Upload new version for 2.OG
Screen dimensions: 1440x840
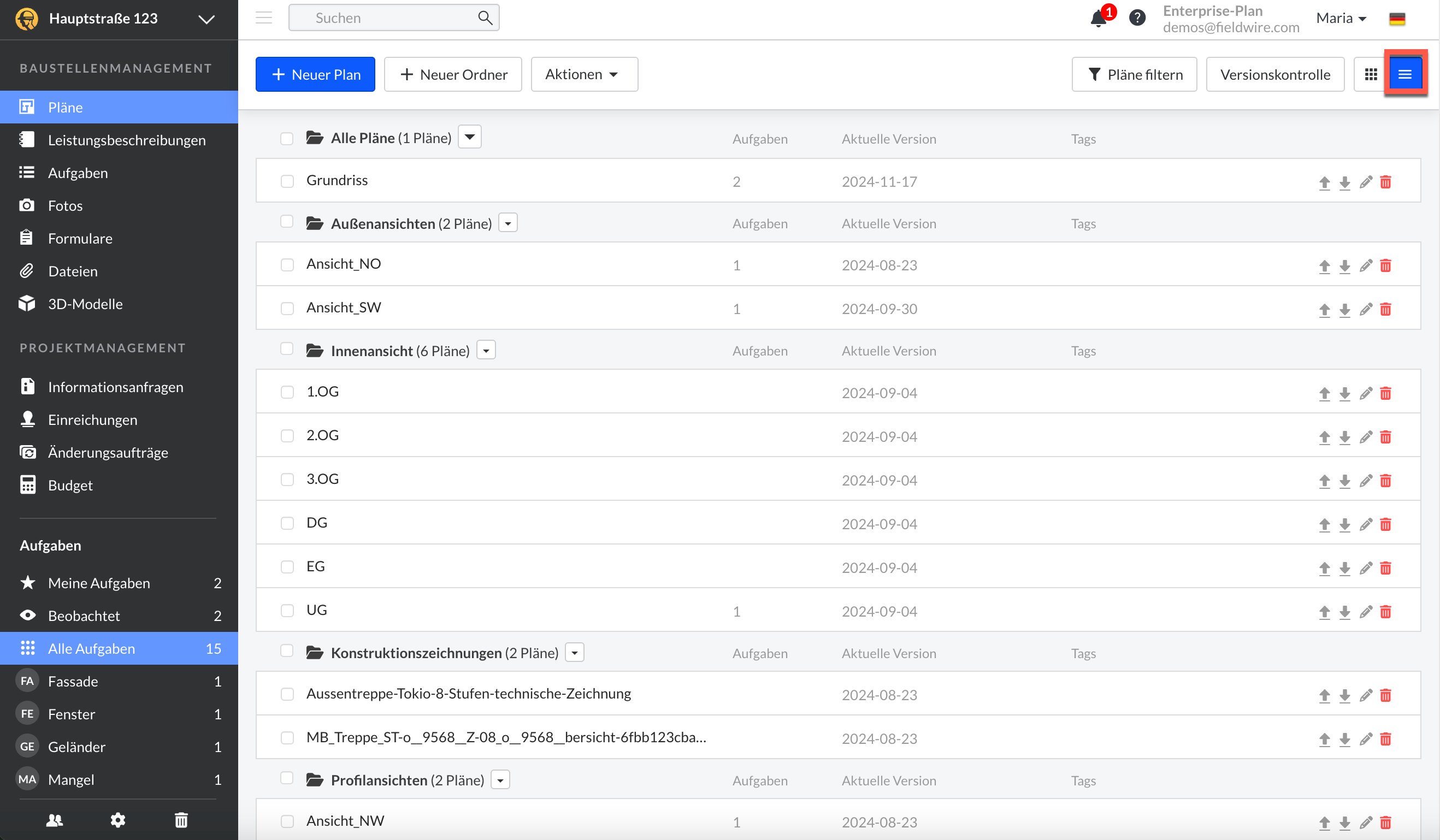click(1324, 437)
